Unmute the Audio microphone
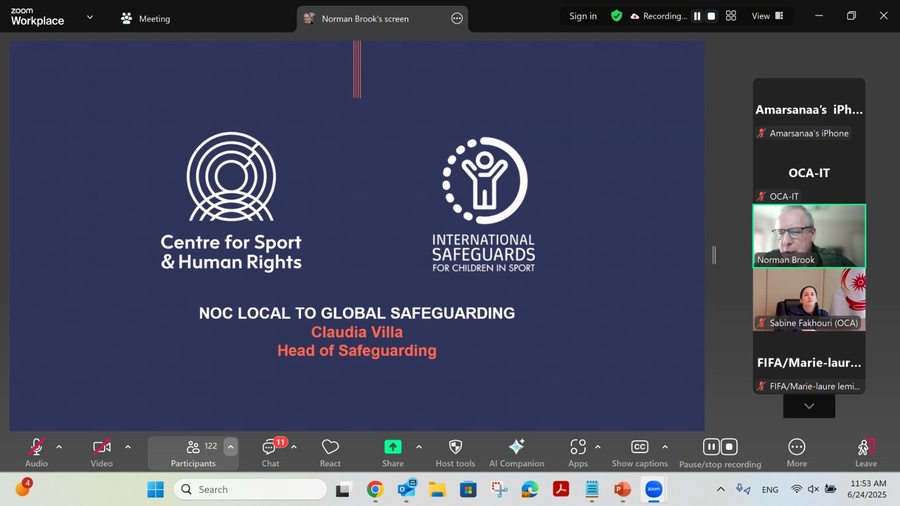 point(36,447)
